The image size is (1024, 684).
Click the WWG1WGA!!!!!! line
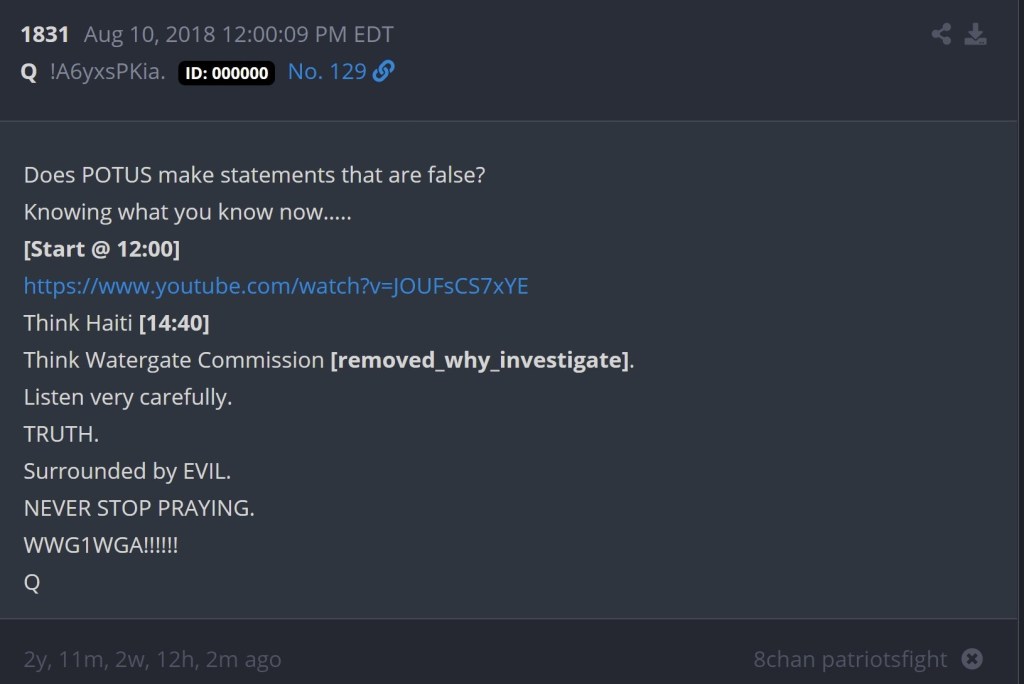tap(101, 545)
